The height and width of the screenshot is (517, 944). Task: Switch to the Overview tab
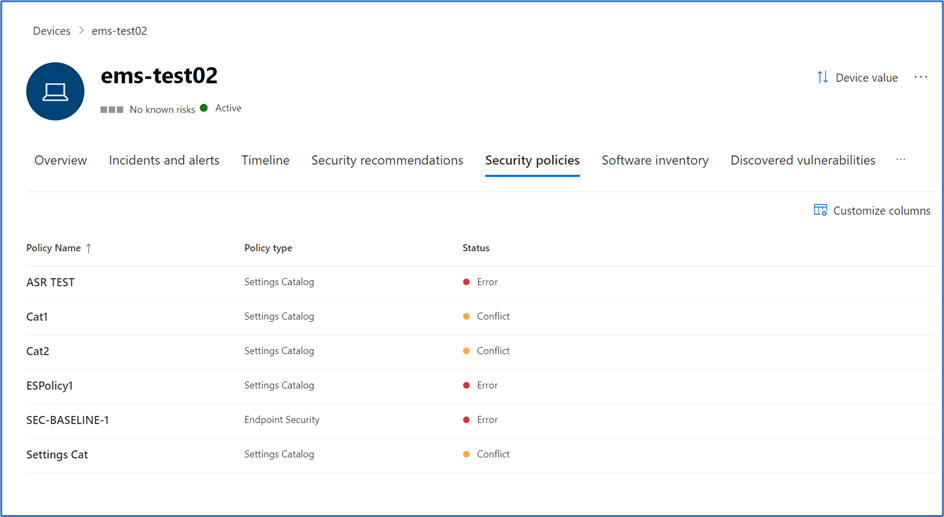60,160
